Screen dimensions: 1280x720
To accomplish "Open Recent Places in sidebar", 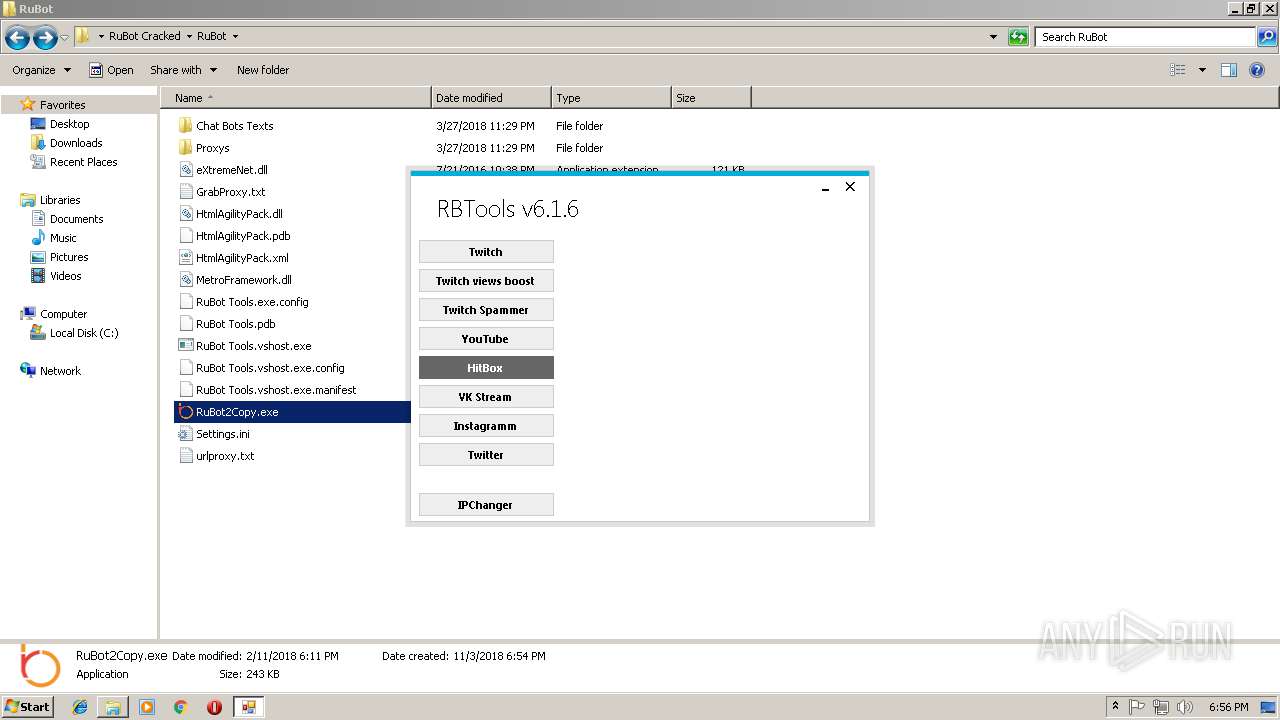I will [x=83, y=162].
